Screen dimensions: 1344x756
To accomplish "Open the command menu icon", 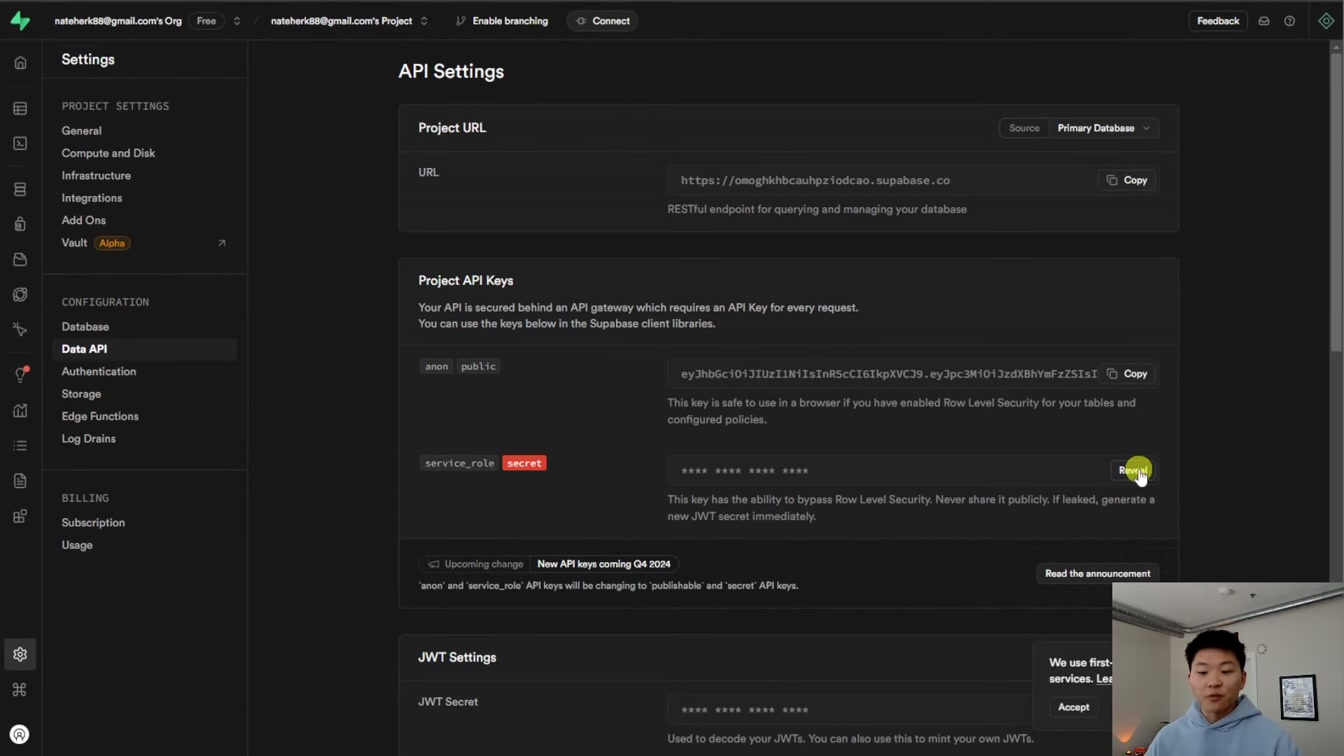I will (x=20, y=689).
